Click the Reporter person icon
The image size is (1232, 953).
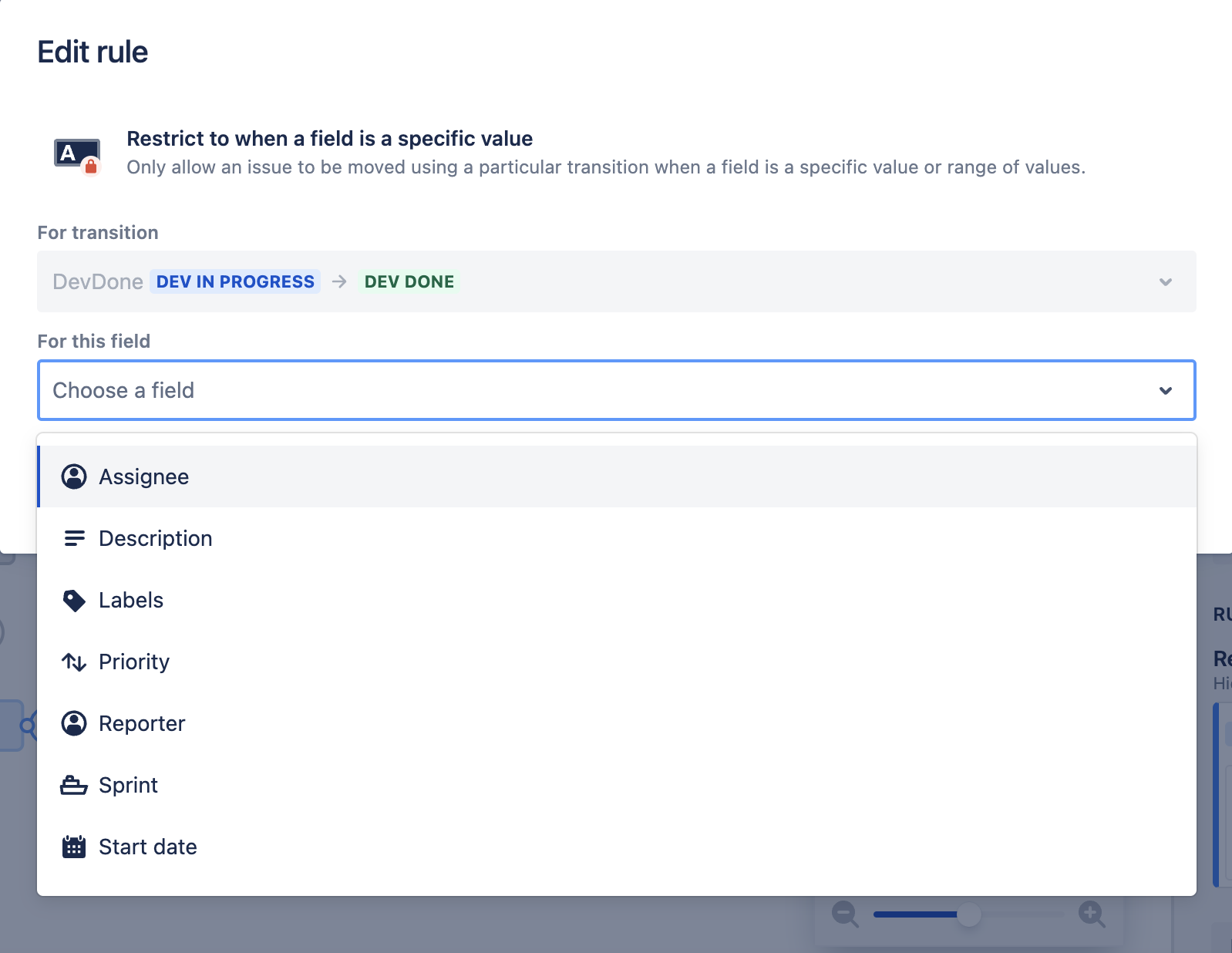pos(74,723)
